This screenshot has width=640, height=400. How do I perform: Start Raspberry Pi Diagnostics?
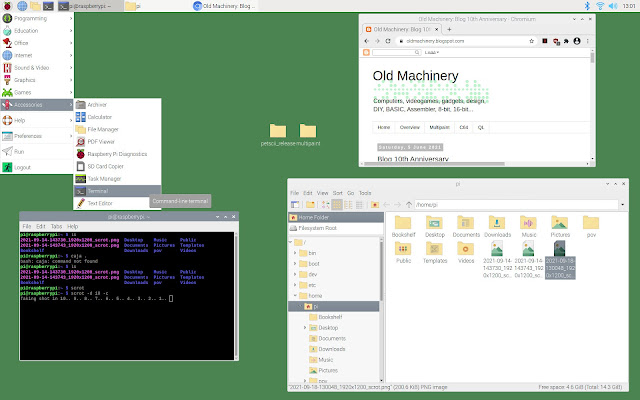point(117,154)
